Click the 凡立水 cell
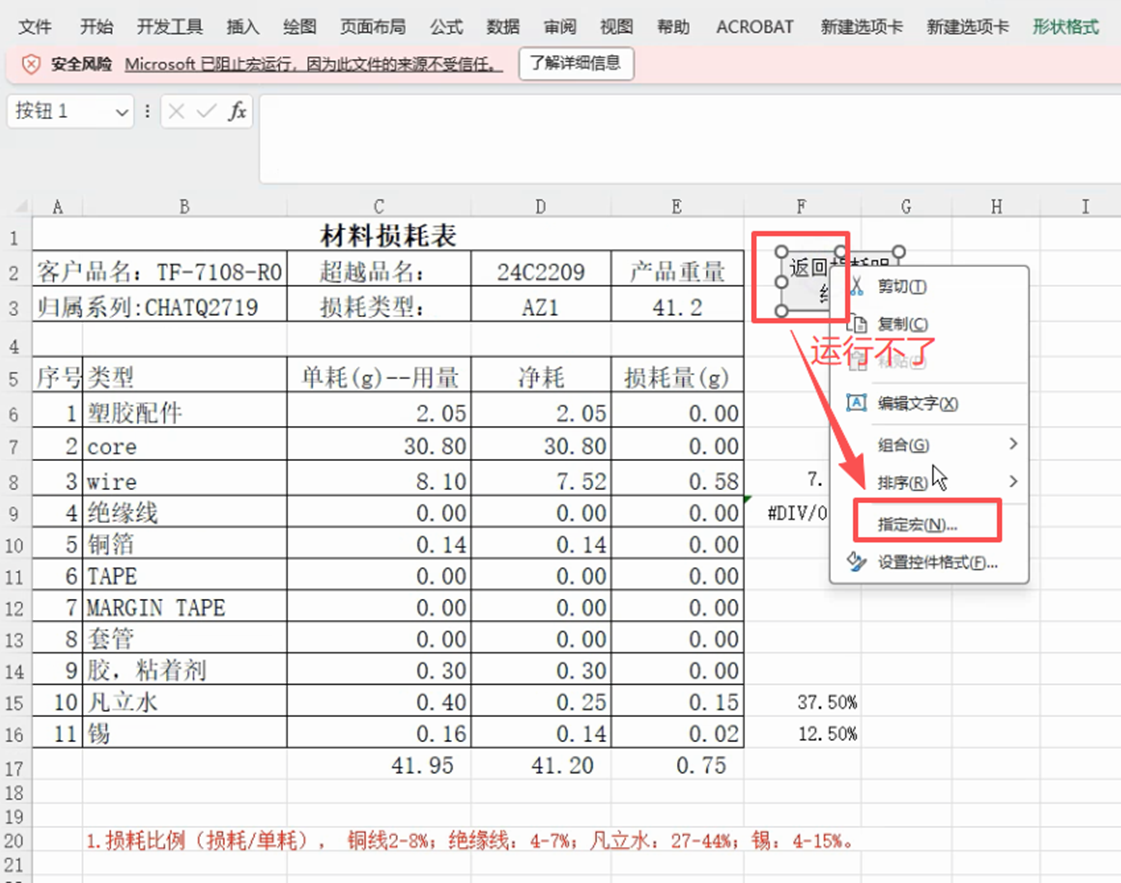The width and height of the screenshot is (1121, 883). (184, 702)
